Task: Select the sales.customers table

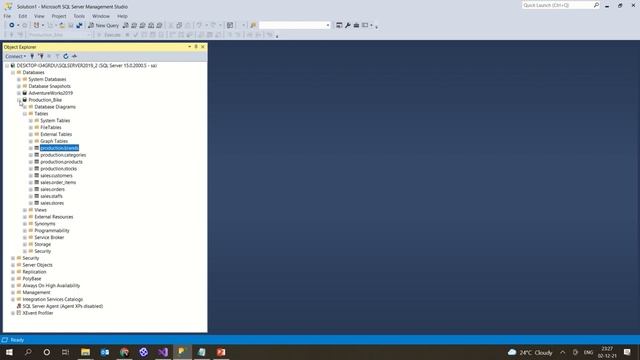Action: 56,176
